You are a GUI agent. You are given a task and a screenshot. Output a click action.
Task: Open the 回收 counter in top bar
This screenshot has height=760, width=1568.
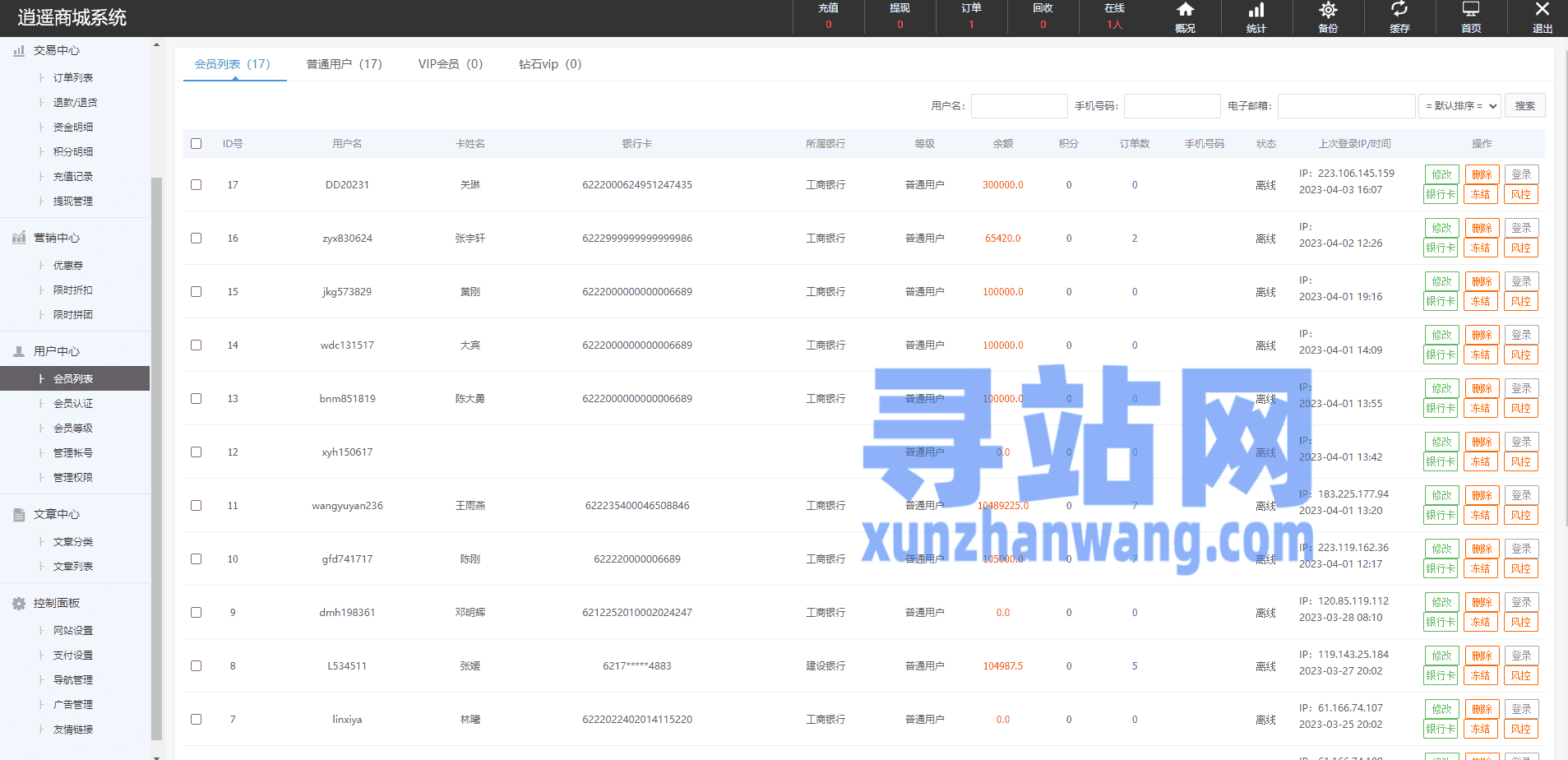click(x=1043, y=16)
